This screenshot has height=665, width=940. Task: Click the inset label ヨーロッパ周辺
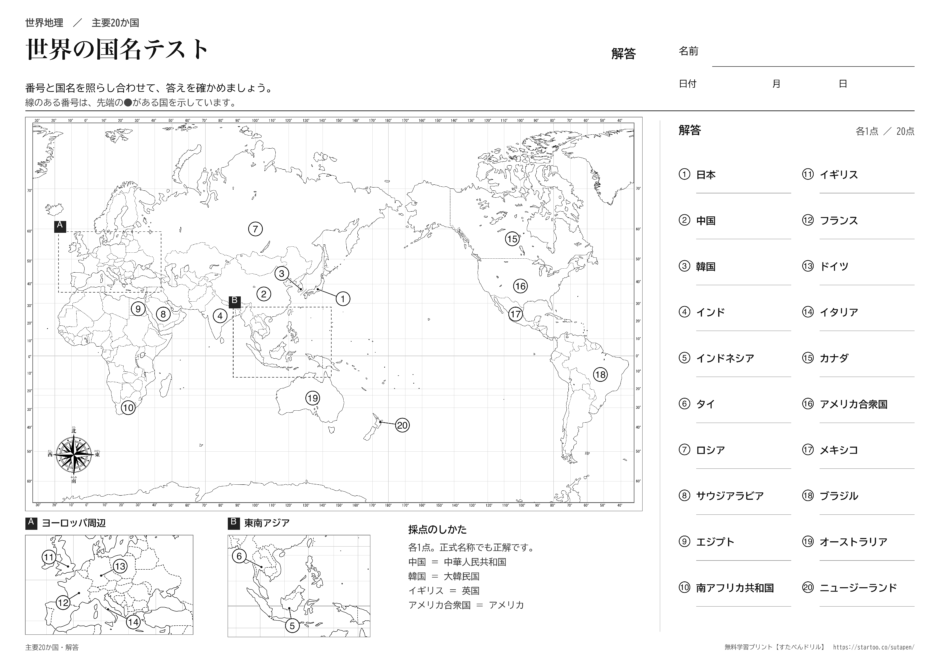click(74, 523)
